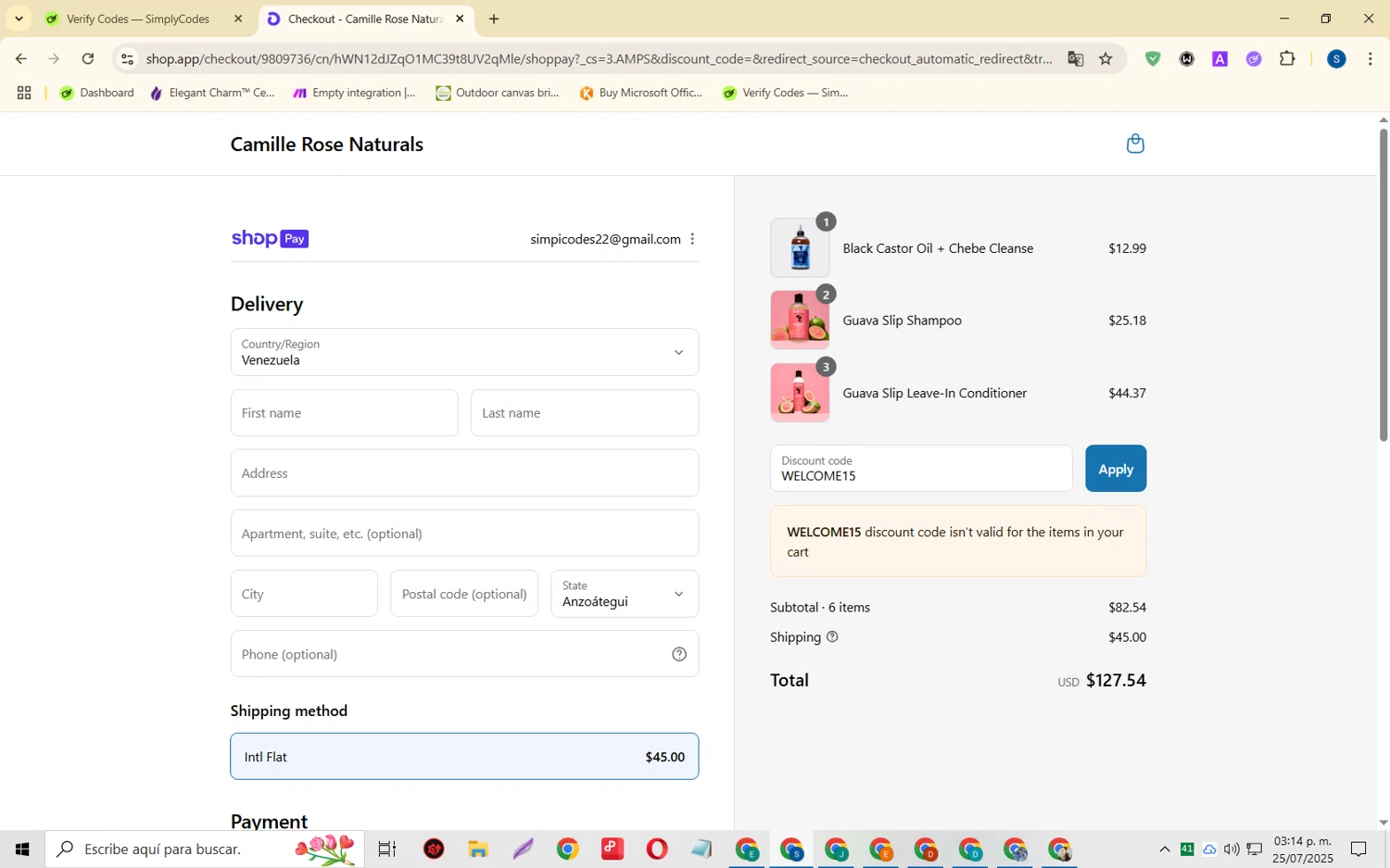Click the green shield extension icon
The image size is (1390, 868).
[x=1153, y=58]
